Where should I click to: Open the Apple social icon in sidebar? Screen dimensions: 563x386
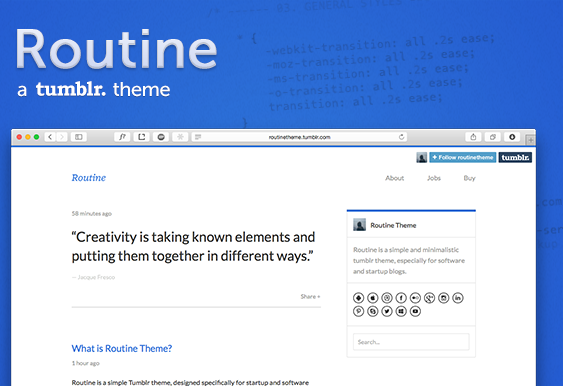coord(373,298)
